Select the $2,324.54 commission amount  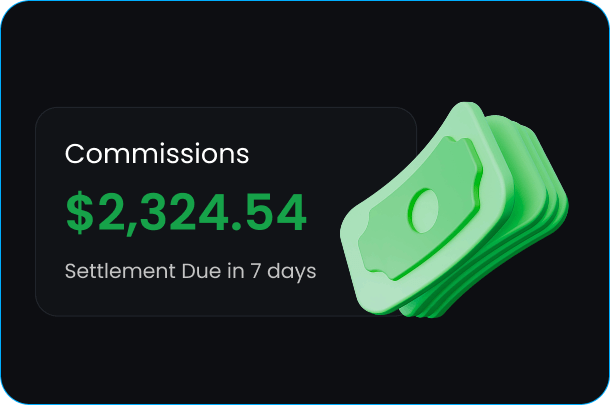pos(186,213)
